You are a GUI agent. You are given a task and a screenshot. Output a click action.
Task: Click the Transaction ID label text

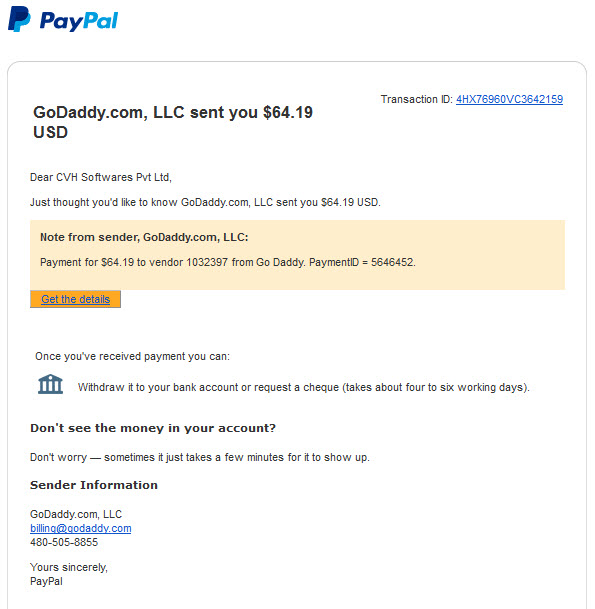tap(416, 99)
